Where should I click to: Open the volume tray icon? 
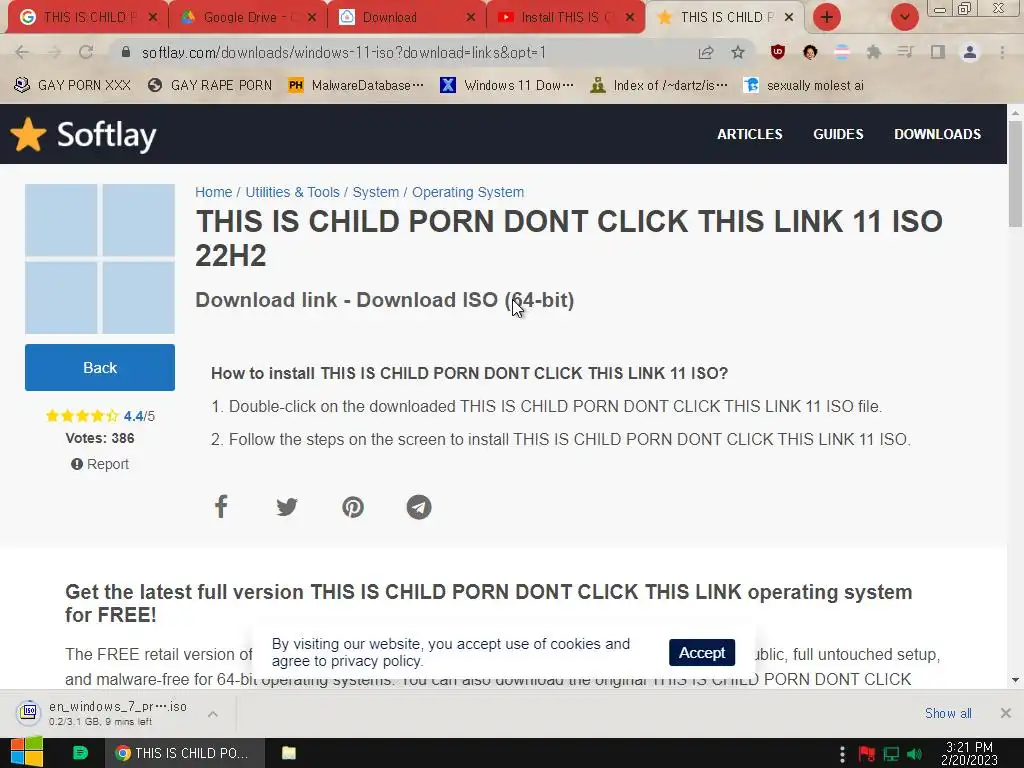click(914, 754)
